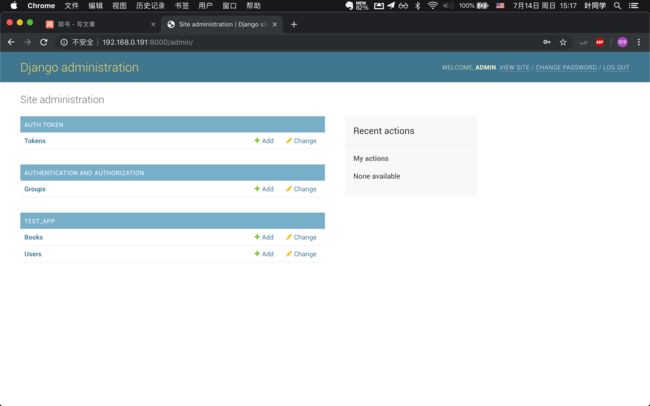Reload the admin page
Screen dimensions: 650x406
click(x=44, y=42)
